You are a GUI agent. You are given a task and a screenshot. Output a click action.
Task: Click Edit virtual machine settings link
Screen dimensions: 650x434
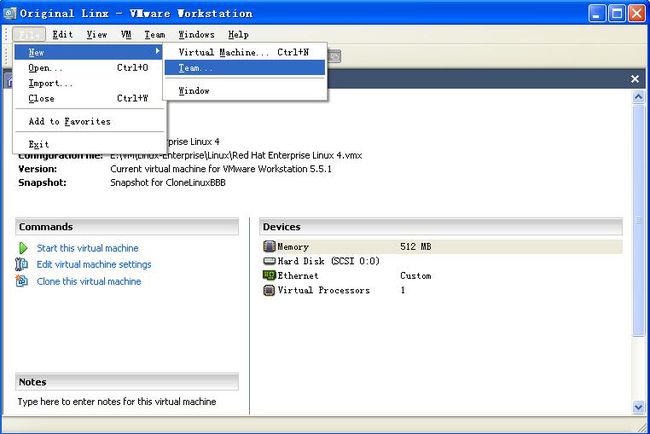coord(94,264)
